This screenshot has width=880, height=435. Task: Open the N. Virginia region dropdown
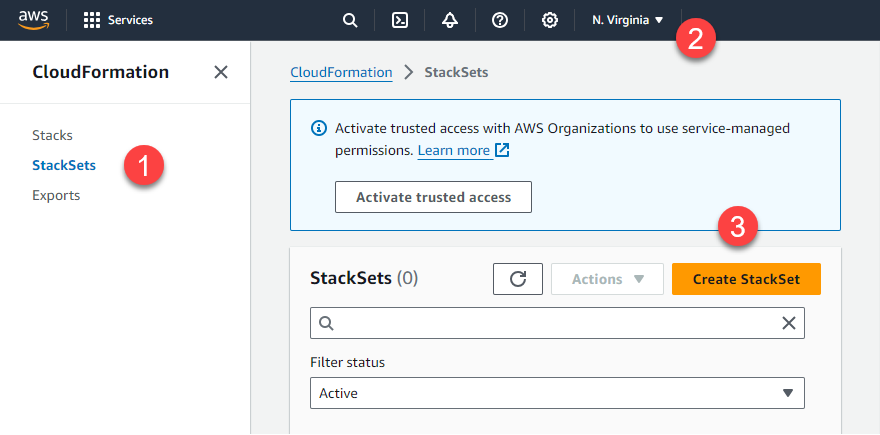(627, 20)
